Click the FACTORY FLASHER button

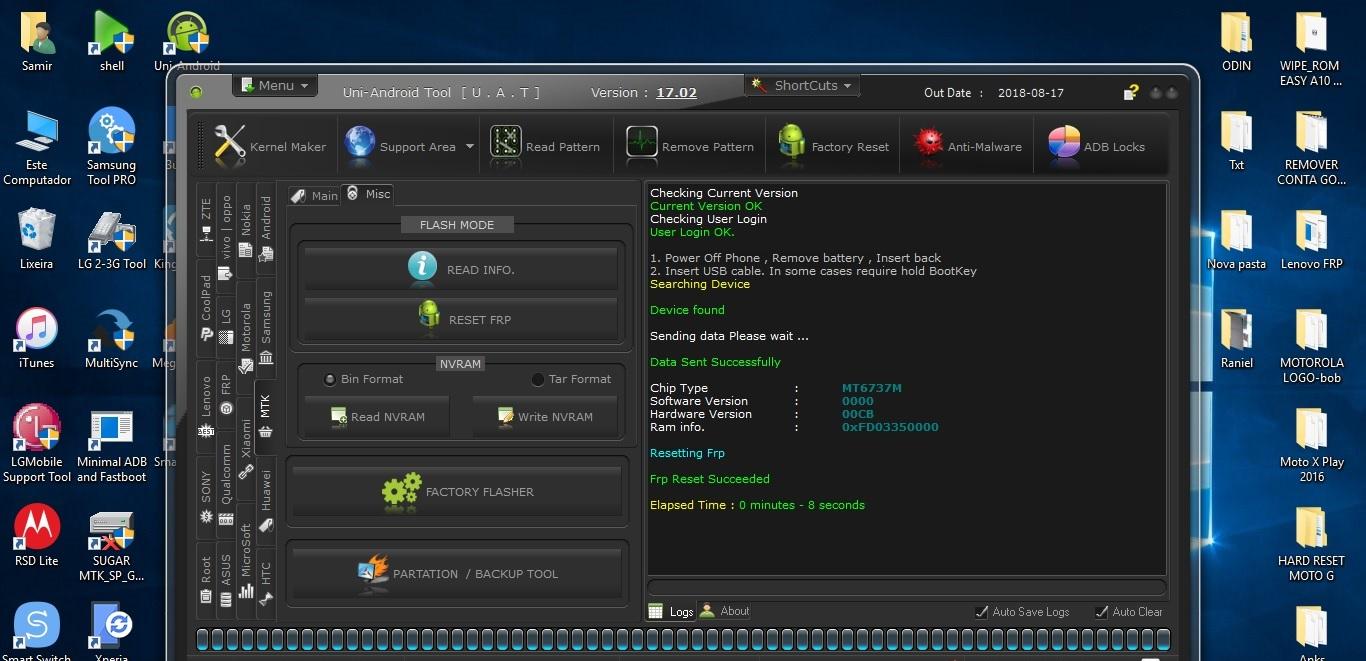tap(459, 491)
